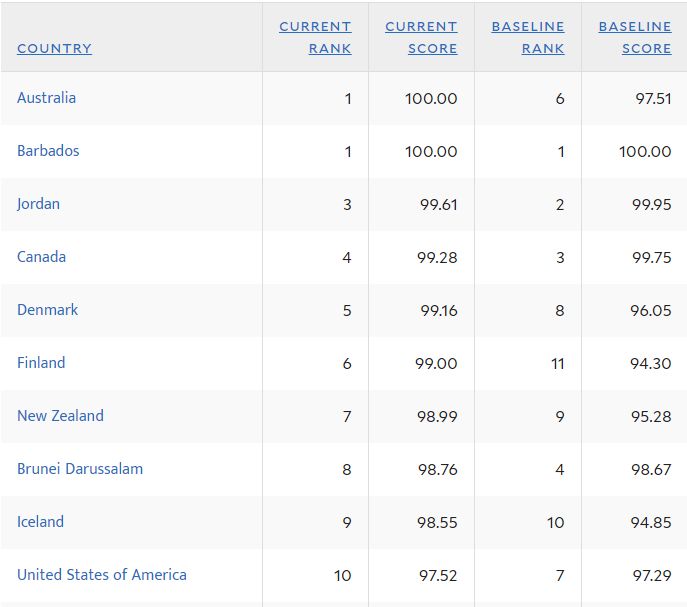Select United States current score 97.52
The height and width of the screenshot is (607, 687).
pyautogui.click(x=438, y=576)
